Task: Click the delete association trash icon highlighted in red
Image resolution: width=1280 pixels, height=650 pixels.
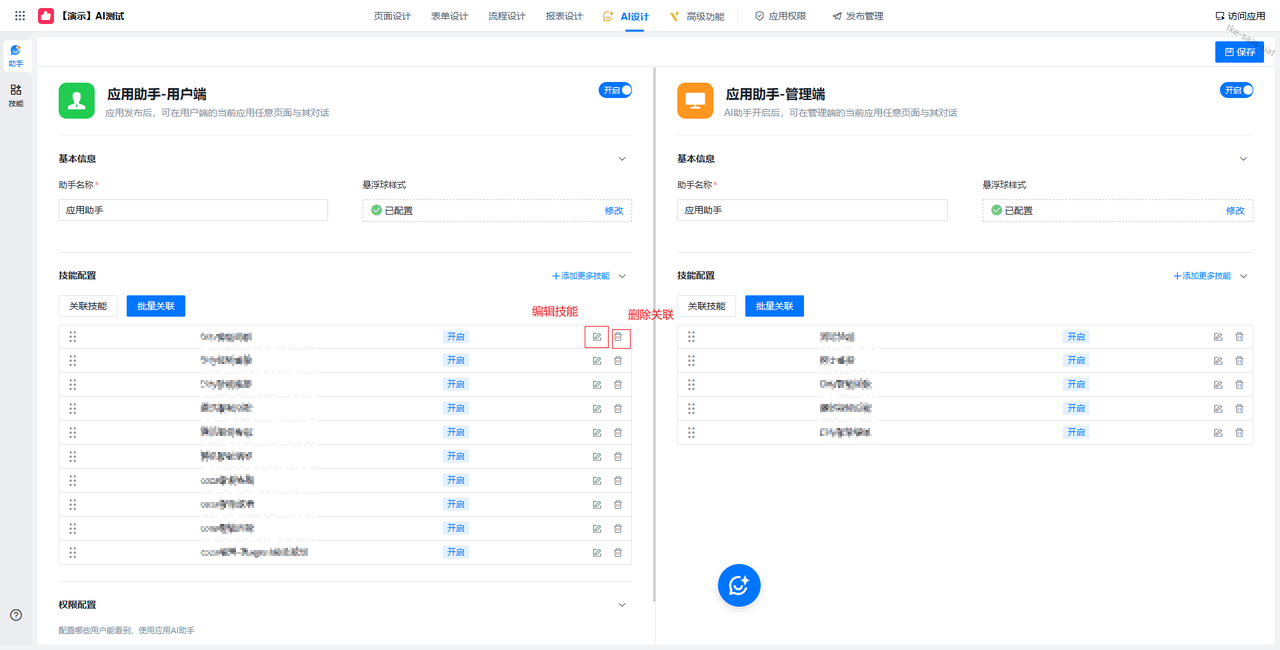Action: [x=618, y=337]
